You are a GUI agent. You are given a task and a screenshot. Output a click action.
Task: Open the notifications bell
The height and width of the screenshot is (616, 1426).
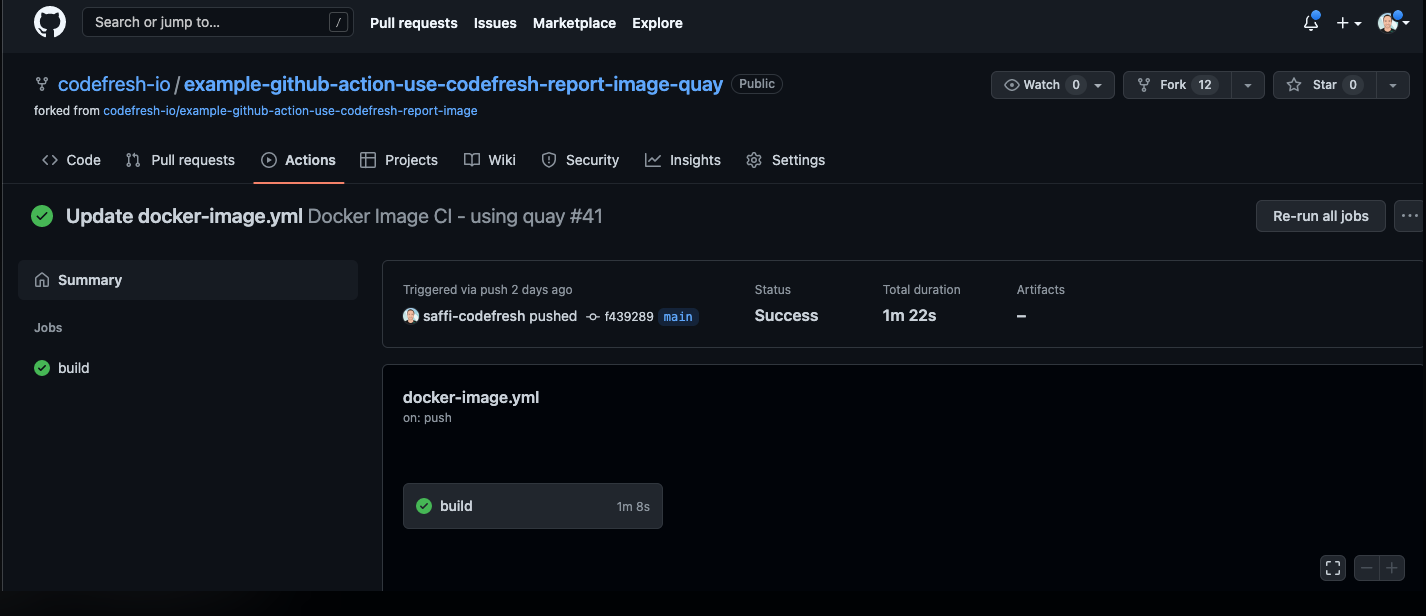pyautogui.click(x=1311, y=23)
